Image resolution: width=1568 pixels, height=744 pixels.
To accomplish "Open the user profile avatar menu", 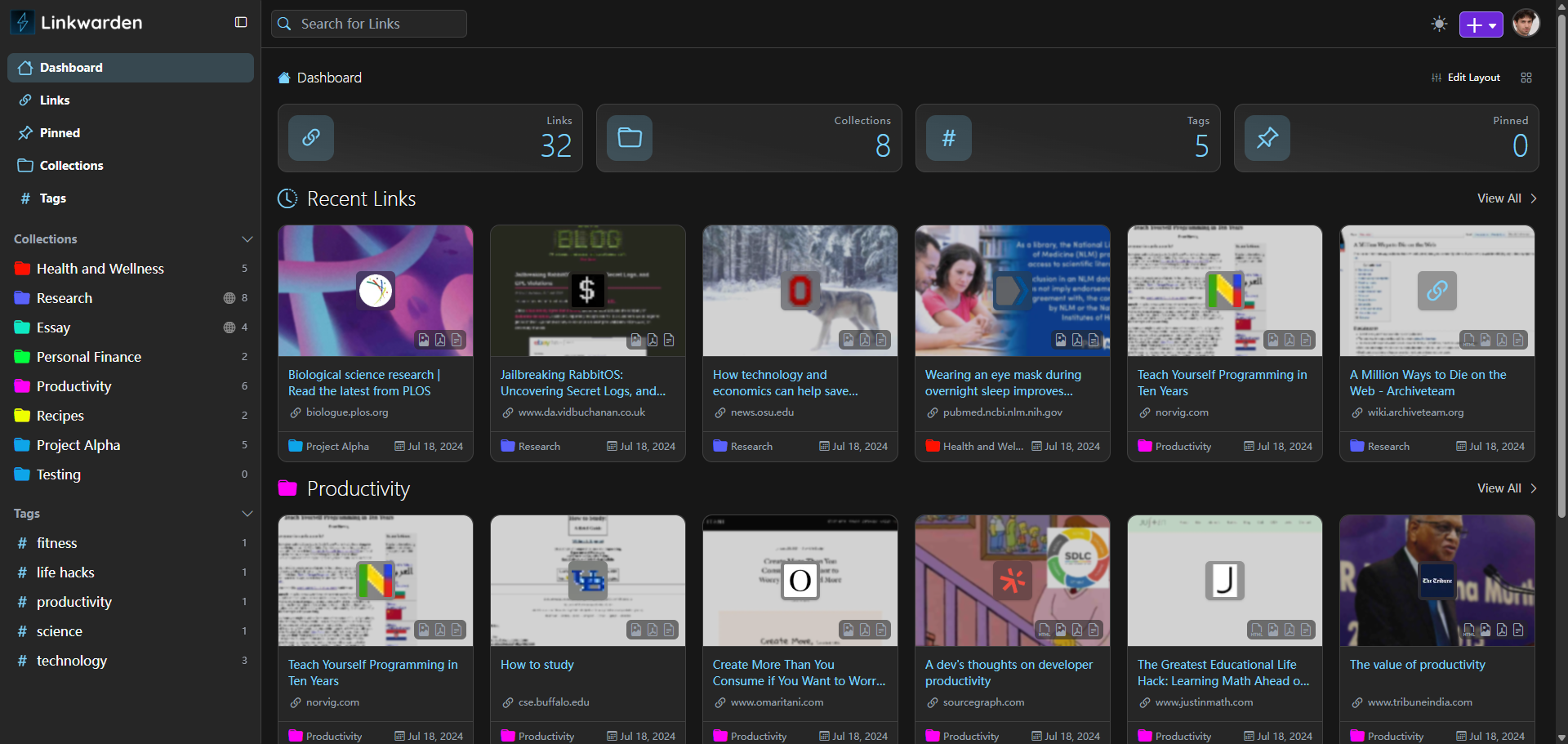I will tap(1526, 24).
